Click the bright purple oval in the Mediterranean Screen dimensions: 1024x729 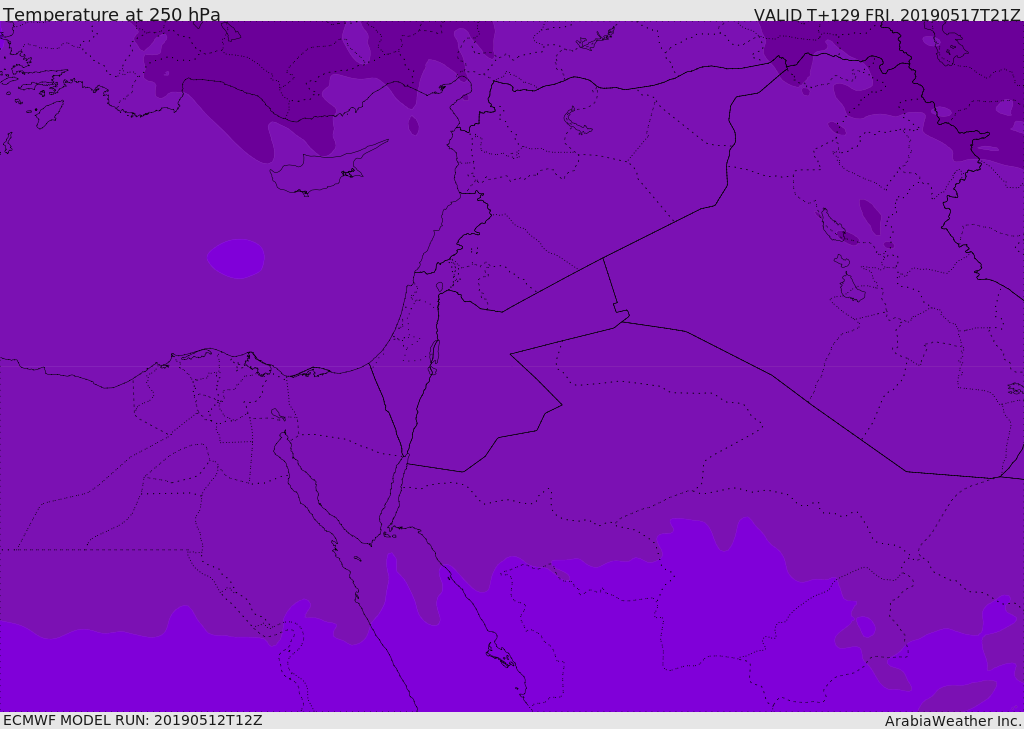236,259
